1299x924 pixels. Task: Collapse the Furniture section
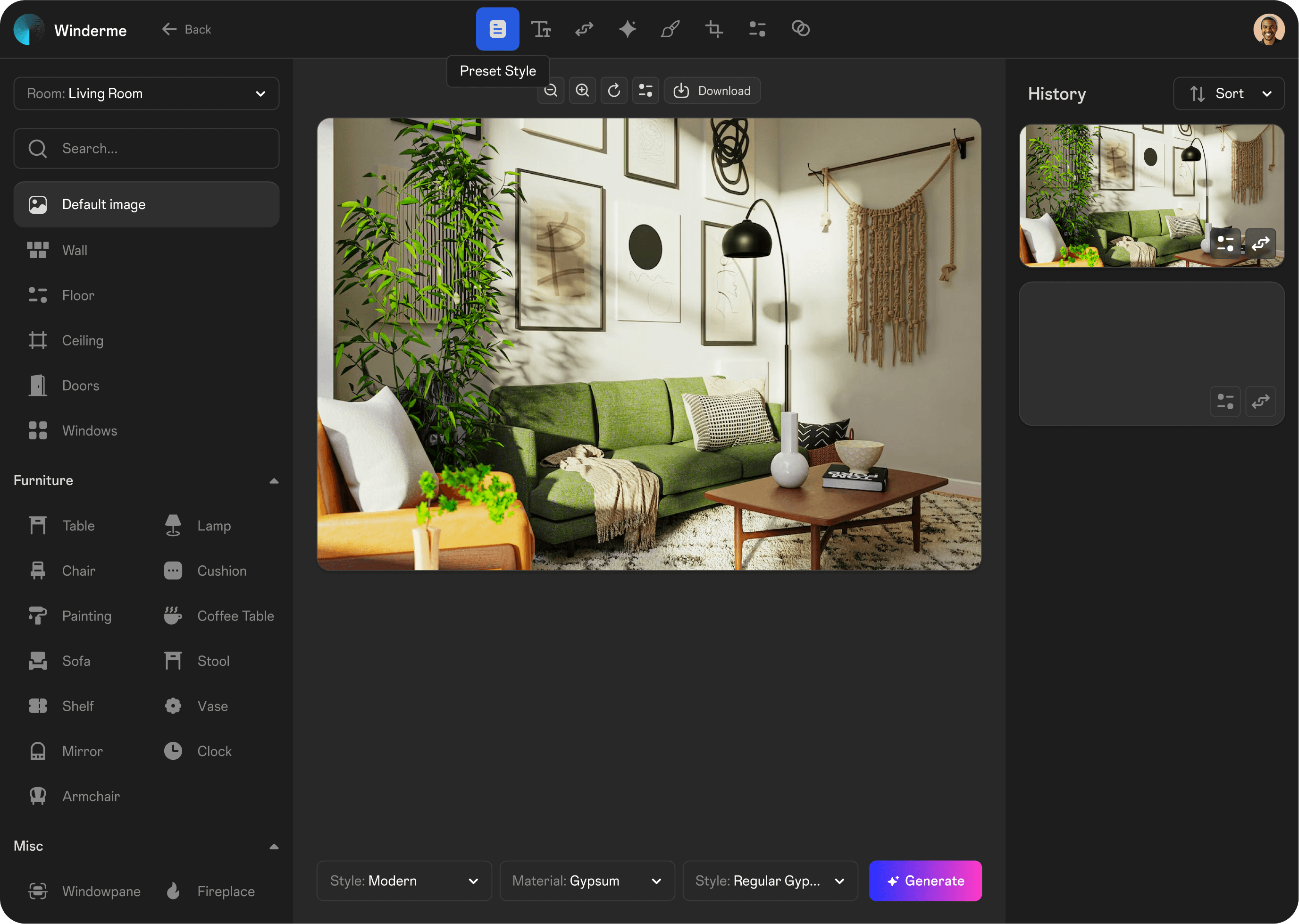click(274, 481)
